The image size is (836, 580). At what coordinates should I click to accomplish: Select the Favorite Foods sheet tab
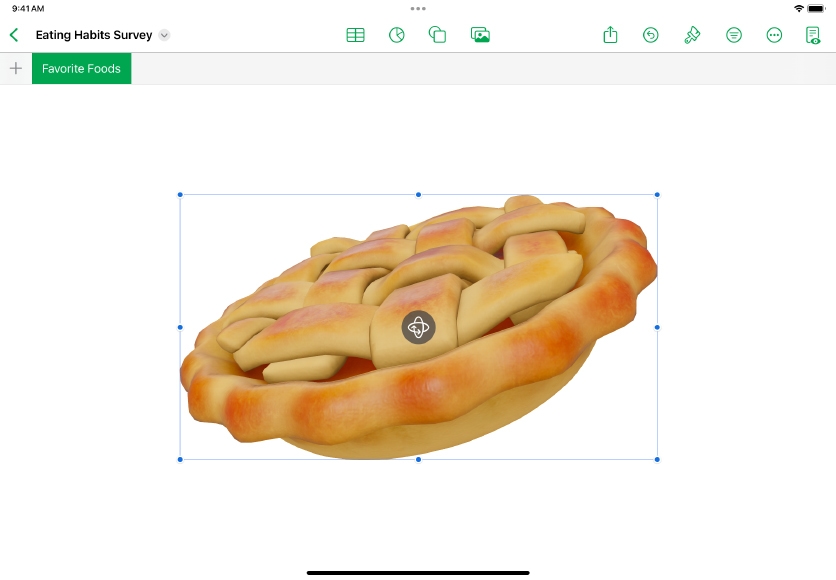point(81,69)
